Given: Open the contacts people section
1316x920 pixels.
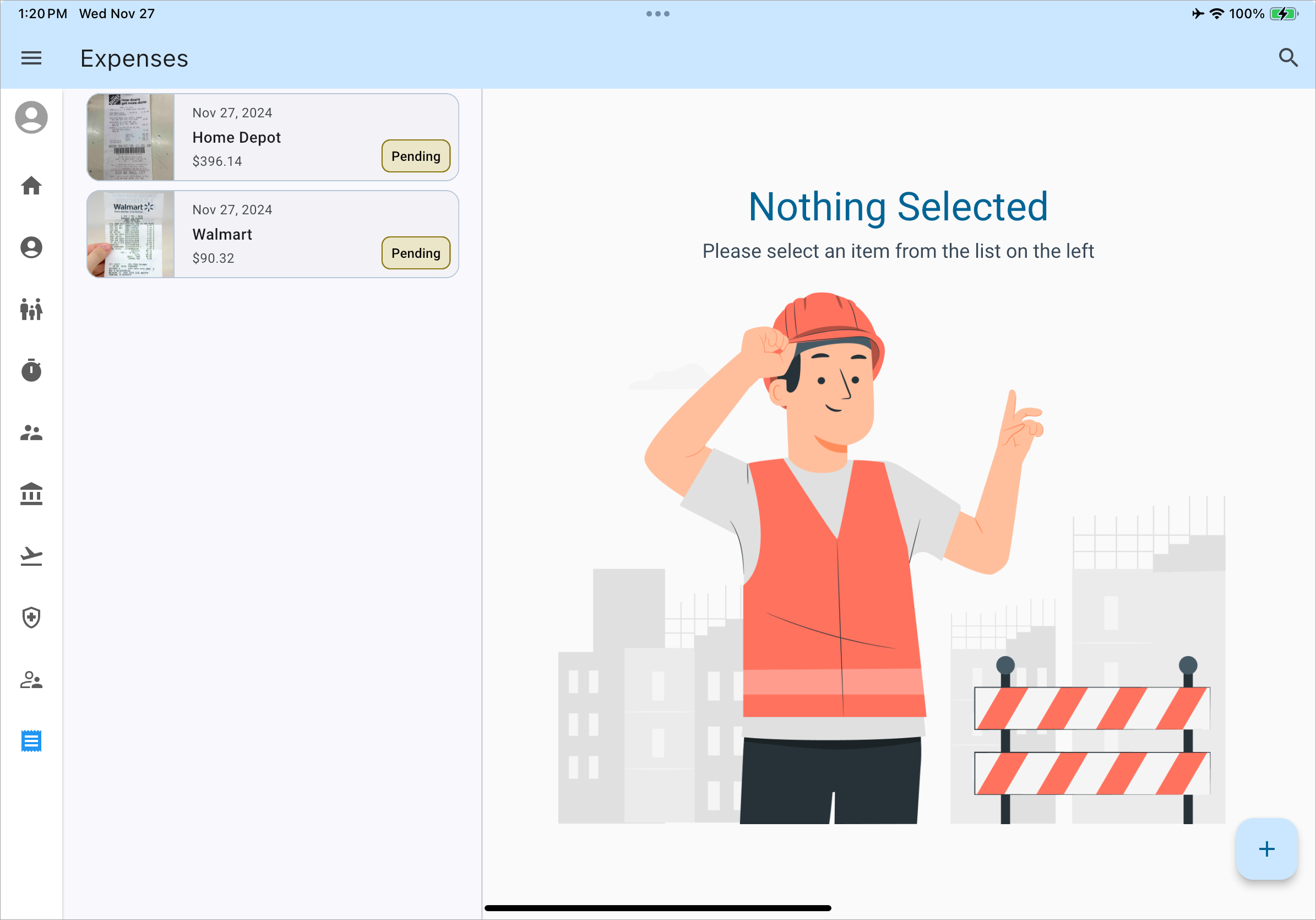Looking at the screenshot, I should [x=31, y=433].
